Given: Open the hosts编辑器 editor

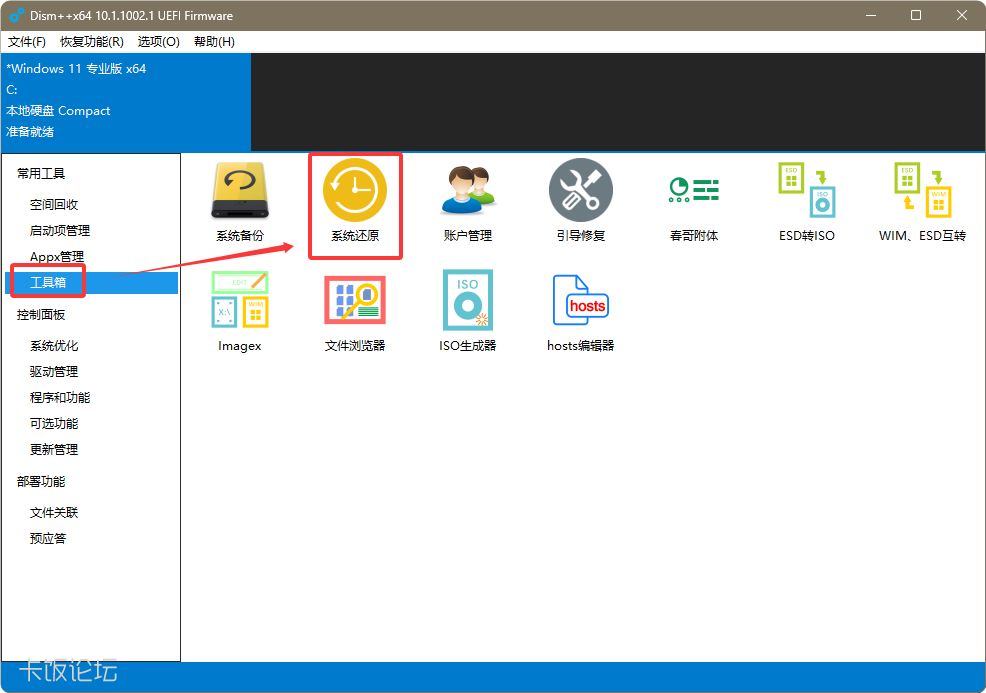Looking at the screenshot, I should click(580, 311).
